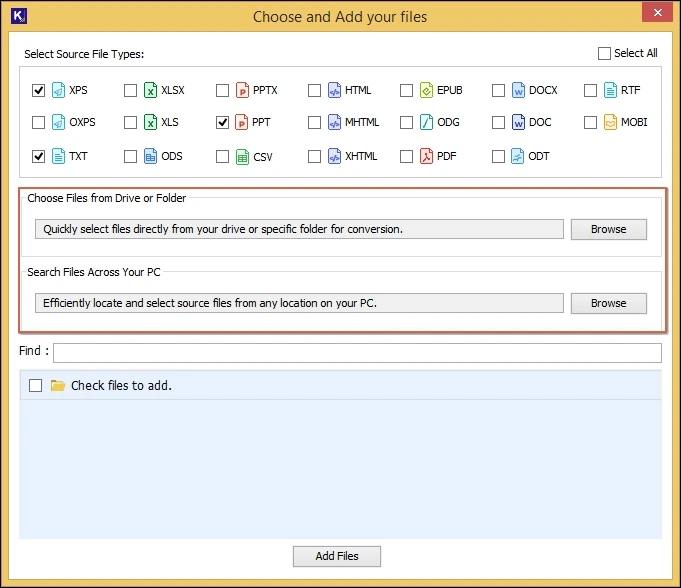Image resolution: width=681 pixels, height=588 pixels.
Task: Click the ODT document icon
Action: pos(517,156)
